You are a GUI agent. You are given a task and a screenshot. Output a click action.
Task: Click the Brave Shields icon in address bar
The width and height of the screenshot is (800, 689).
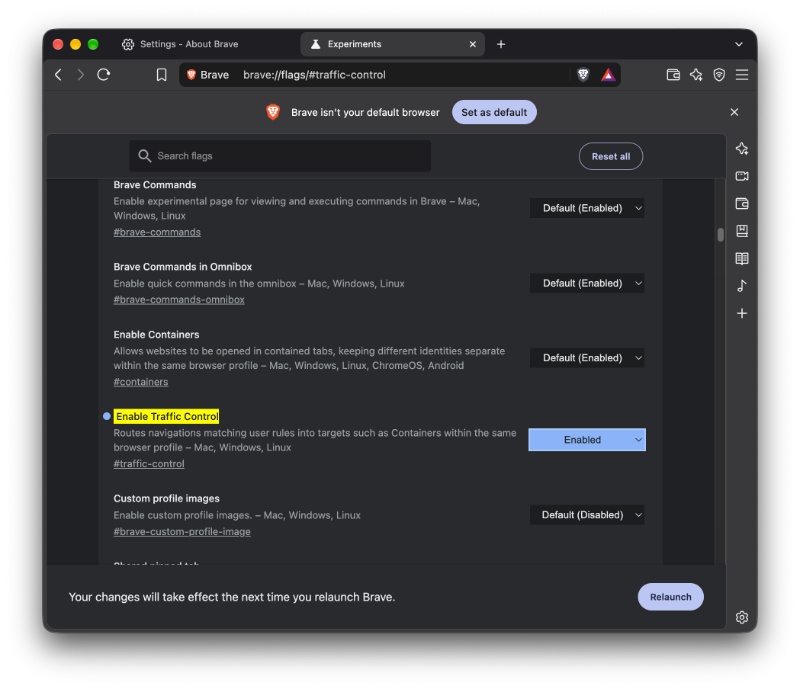coord(583,75)
